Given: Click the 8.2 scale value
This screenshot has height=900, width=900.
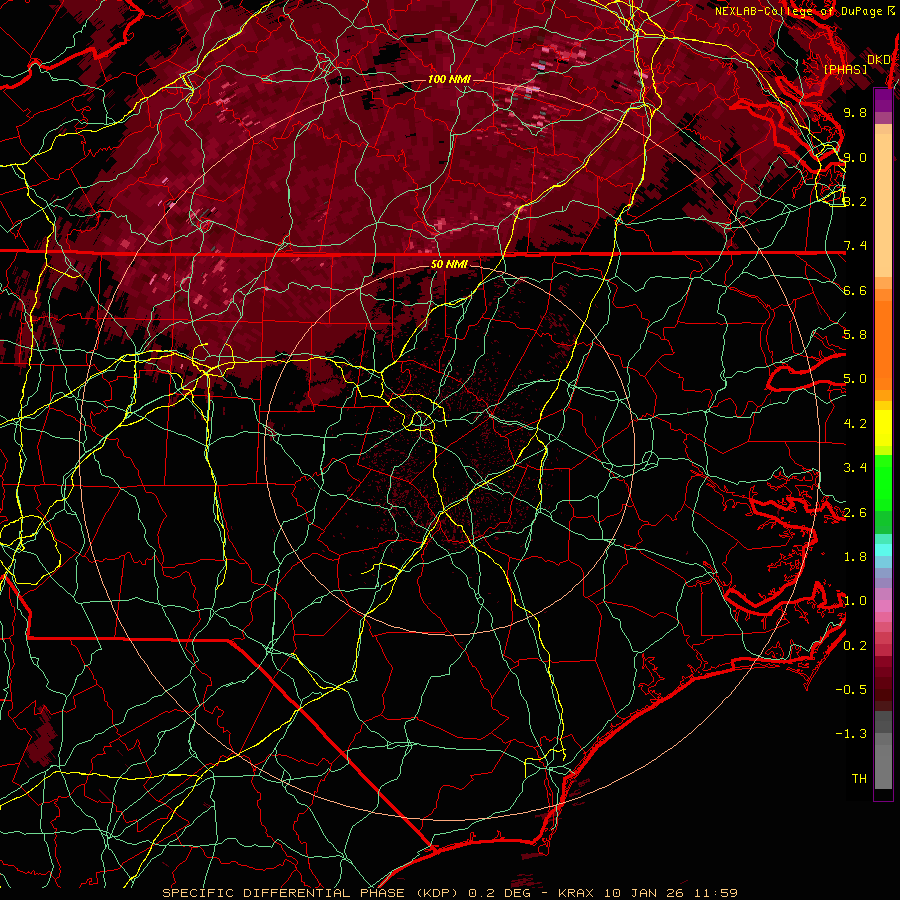Looking at the screenshot, I should 855,201.
